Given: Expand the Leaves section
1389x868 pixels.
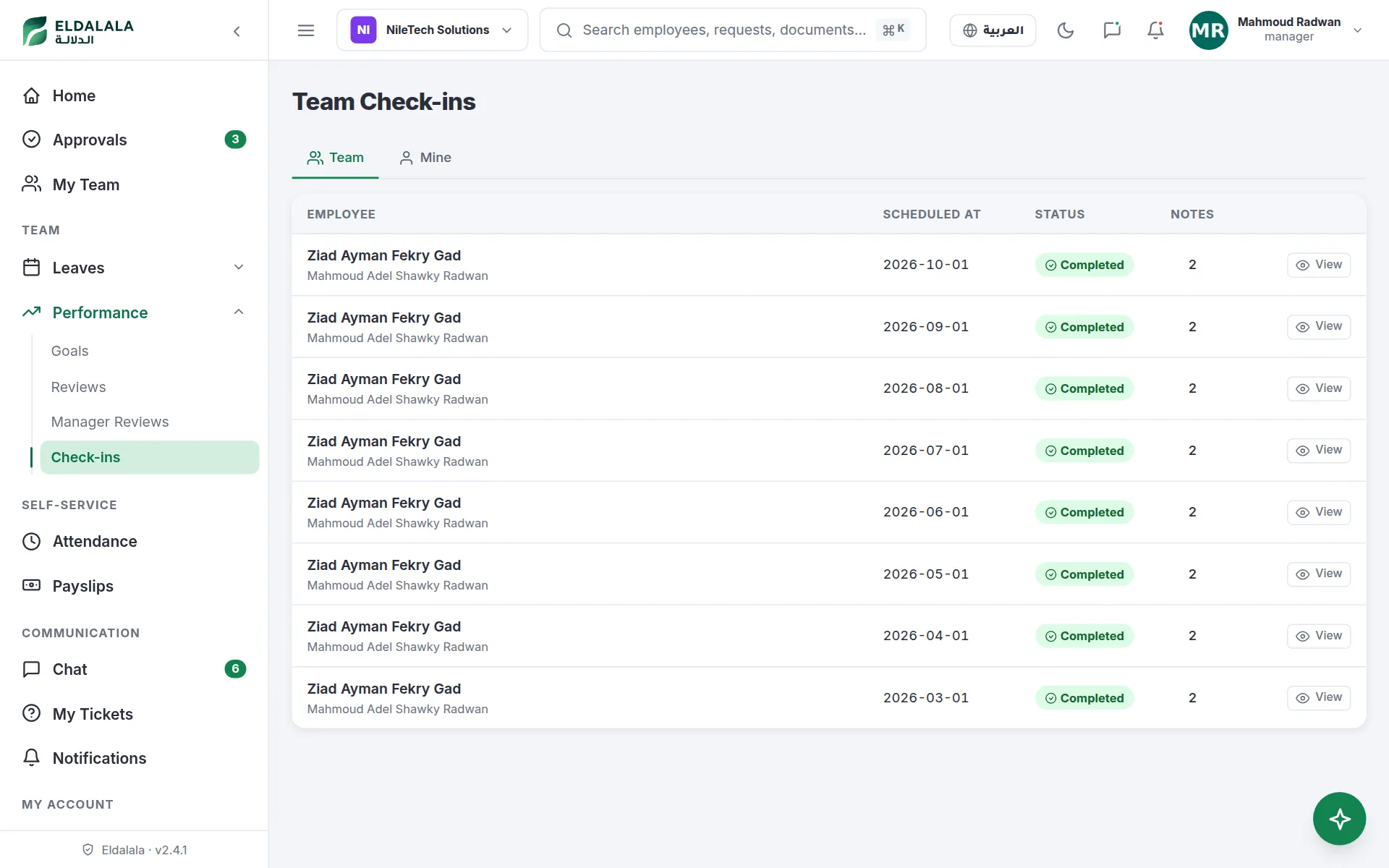Looking at the screenshot, I should click(134, 268).
